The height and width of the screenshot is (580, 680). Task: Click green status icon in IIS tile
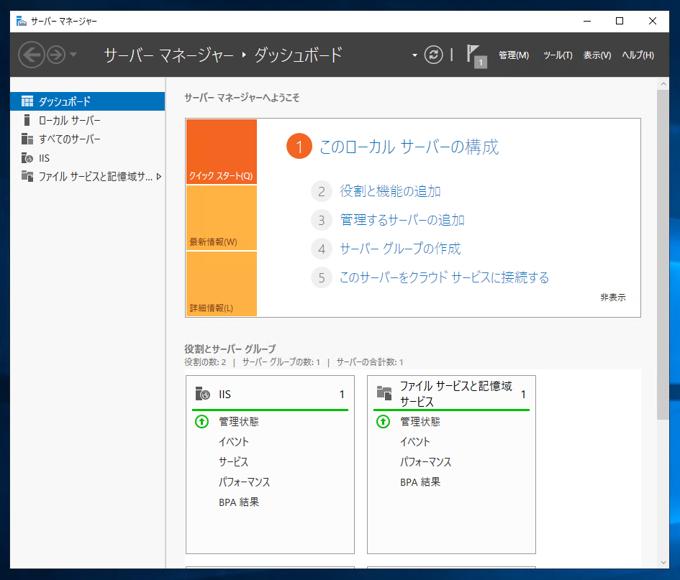202,421
